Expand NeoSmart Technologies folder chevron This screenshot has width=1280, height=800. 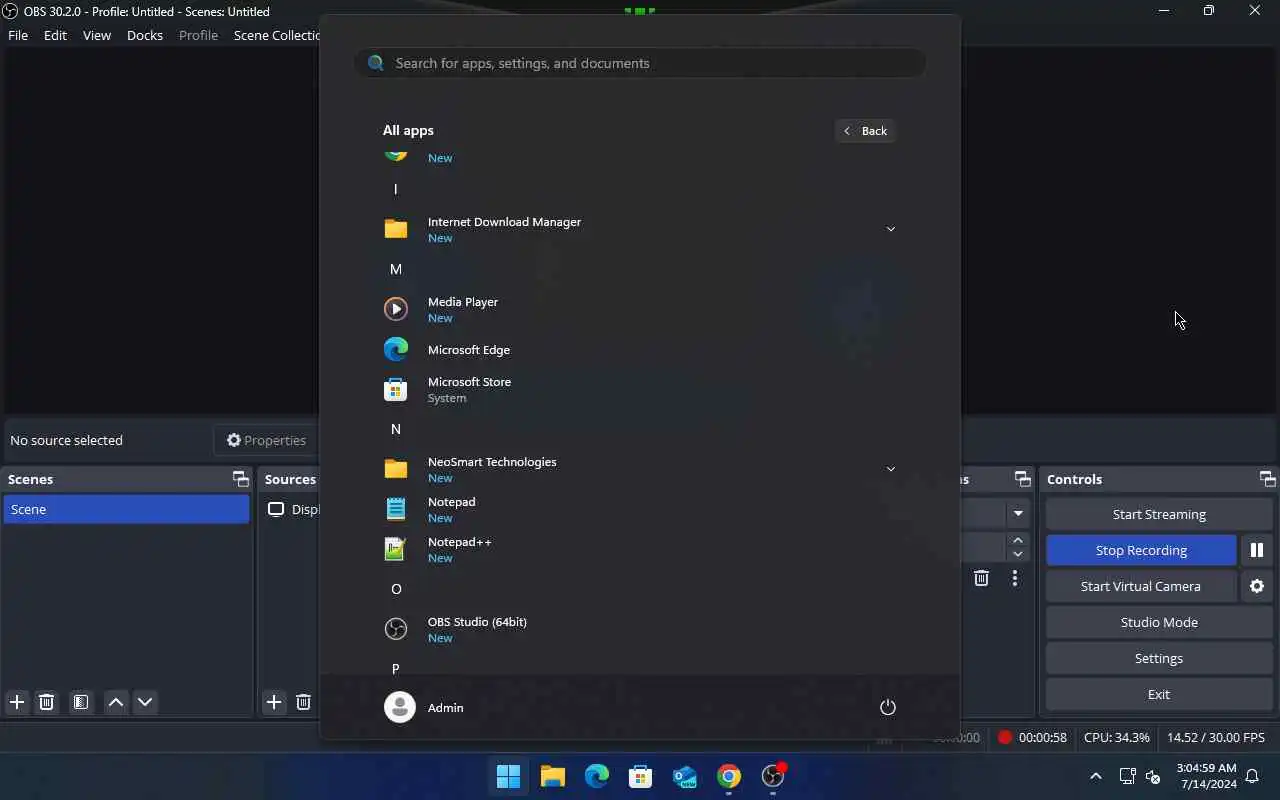pos(890,469)
